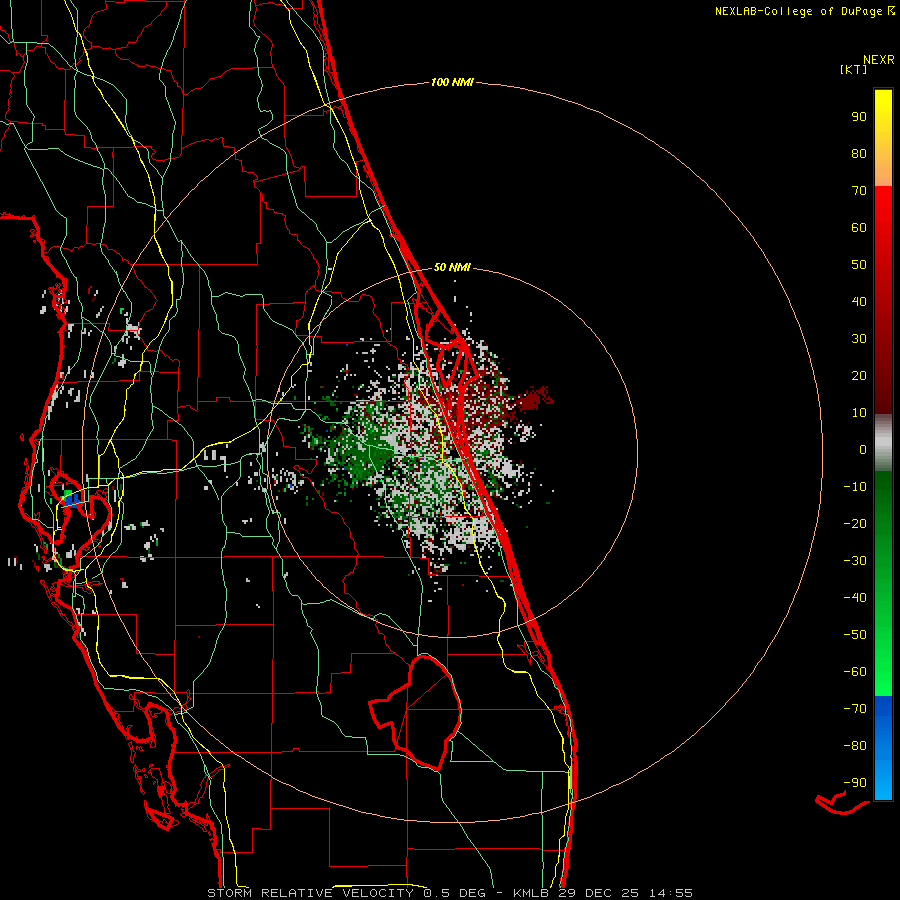This screenshot has width=900, height=900.
Task: Click the [KT] units label
Action: 854,69
